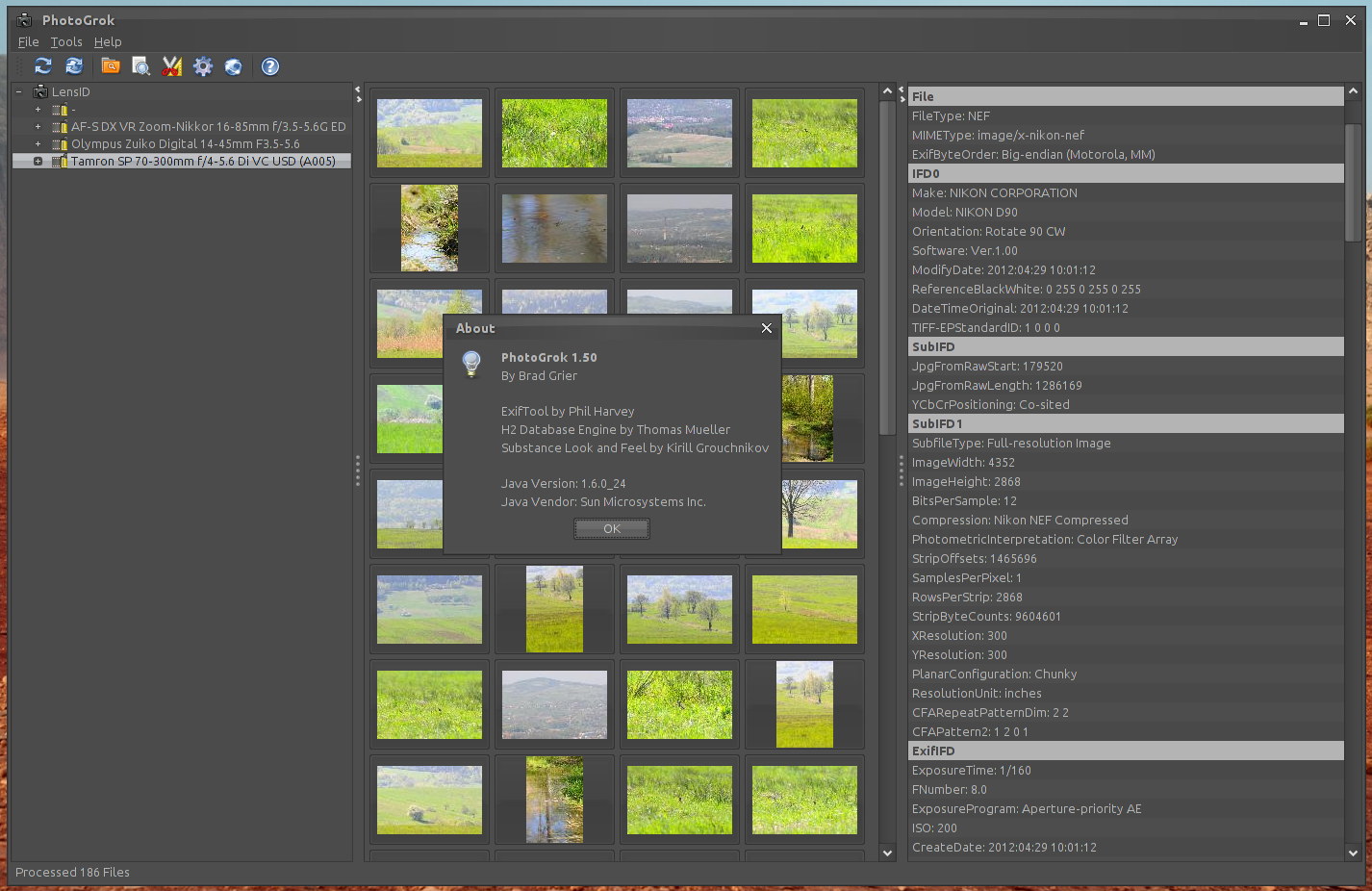The width and height of the screenshot is (1372, 891).
Task: Click the metadata pane scroll down arrow
Action: coord(1353,853)
